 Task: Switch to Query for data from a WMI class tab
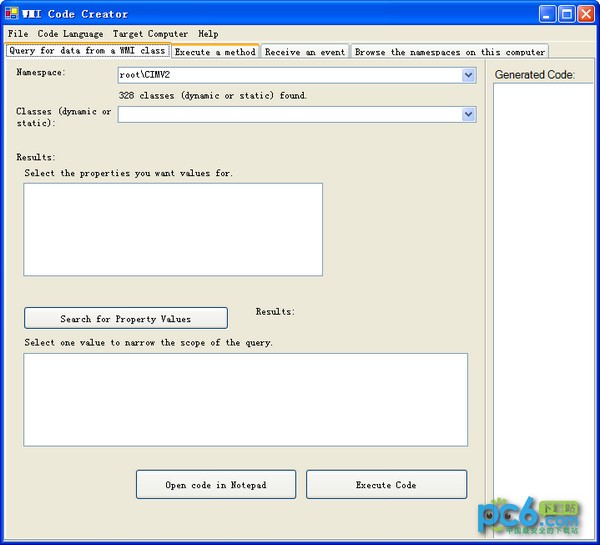(88, 51)
